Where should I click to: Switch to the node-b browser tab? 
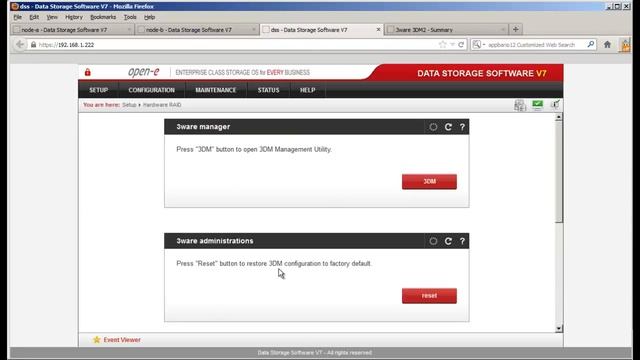[x=197, y=30]
